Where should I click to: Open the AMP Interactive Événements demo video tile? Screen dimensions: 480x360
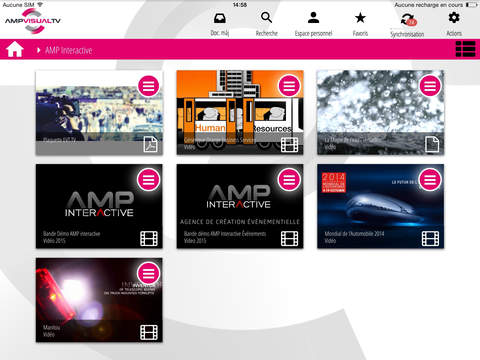(x=240, y=206)
